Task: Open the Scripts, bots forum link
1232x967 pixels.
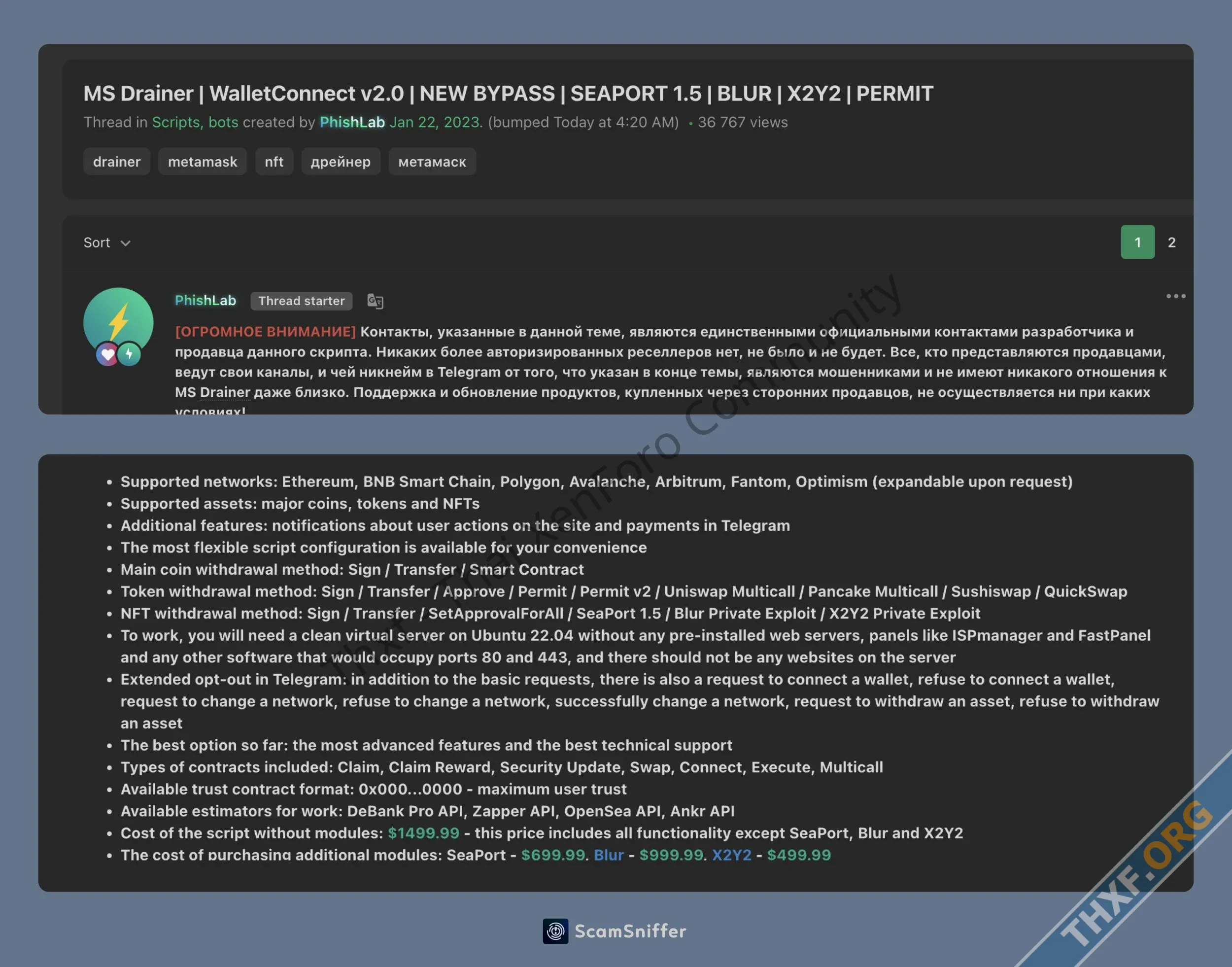Action: point(195,122)
